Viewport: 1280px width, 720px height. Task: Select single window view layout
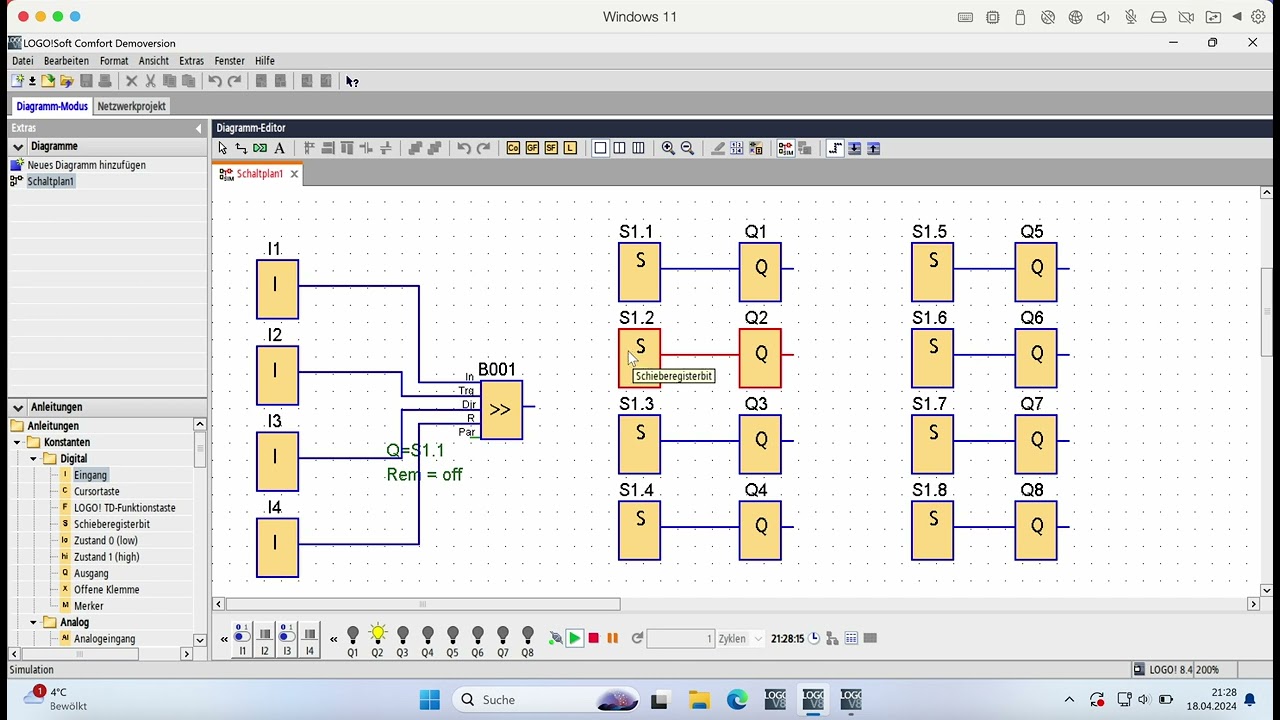point(600,148)
